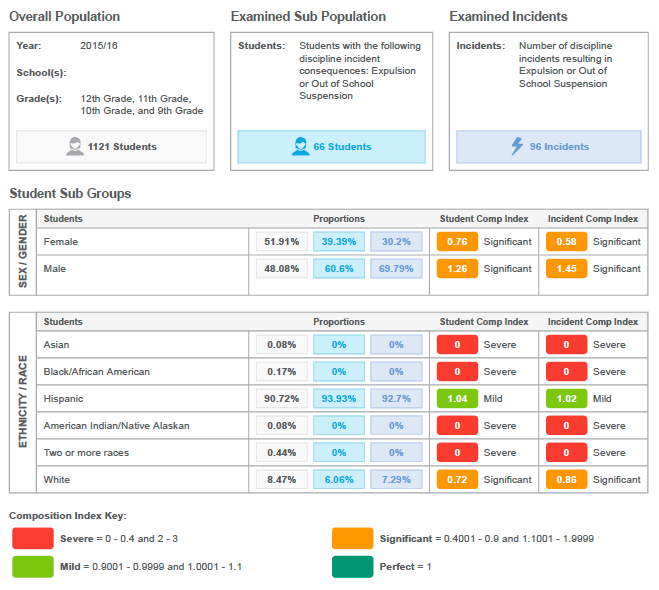Click the Male 69.79% incident proportion box

[x=396, y=268]
